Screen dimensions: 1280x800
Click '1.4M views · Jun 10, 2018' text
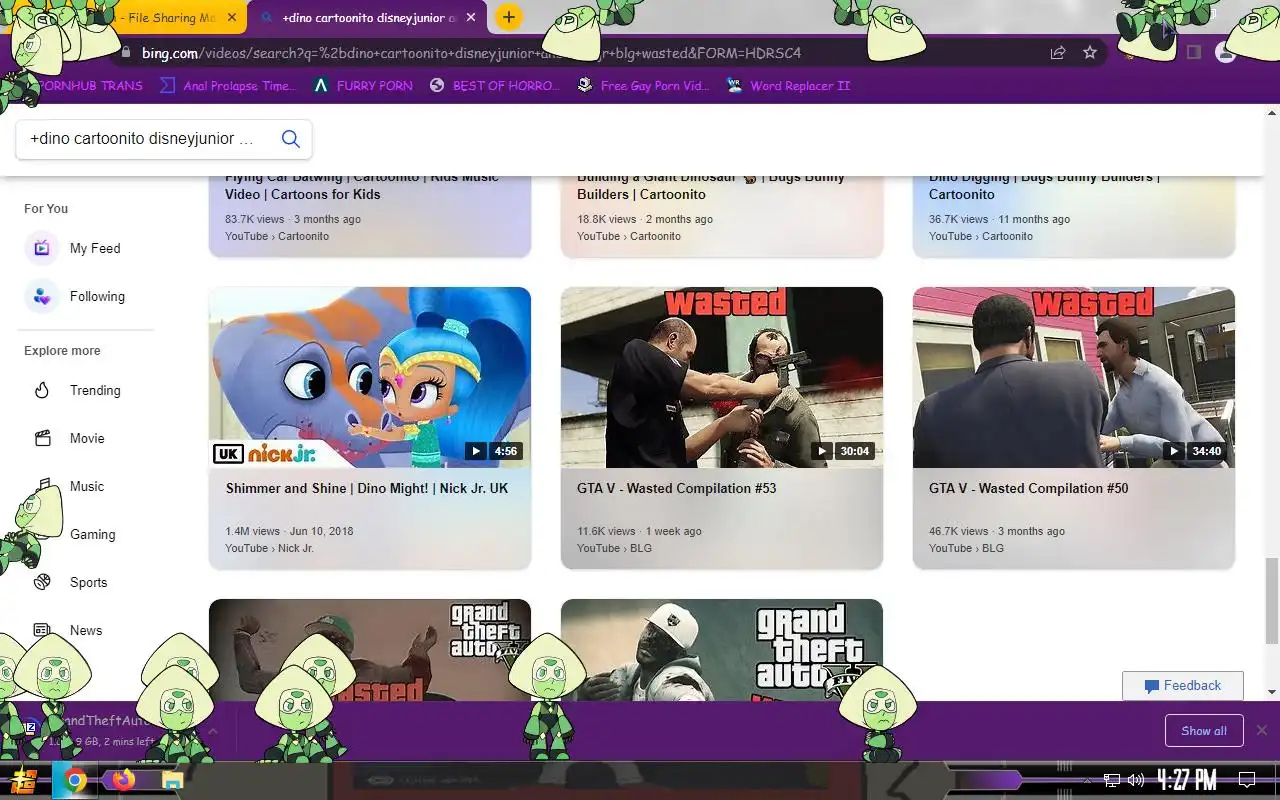pyautogui.click(x=289, y=531)
